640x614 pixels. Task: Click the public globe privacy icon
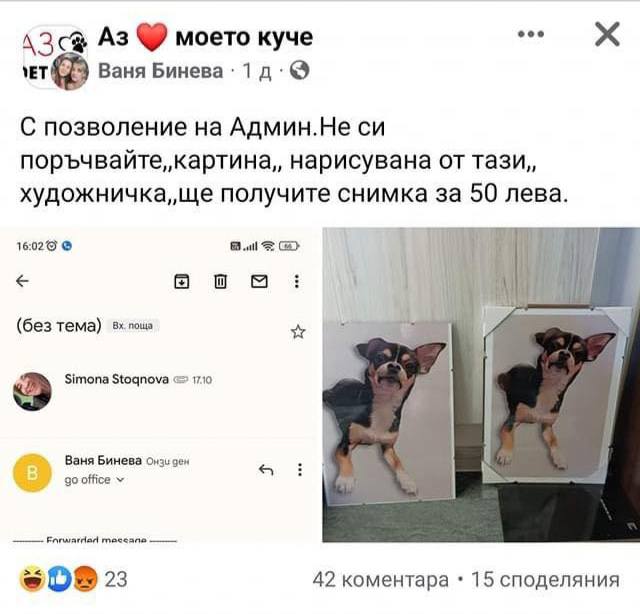[299, 71]
